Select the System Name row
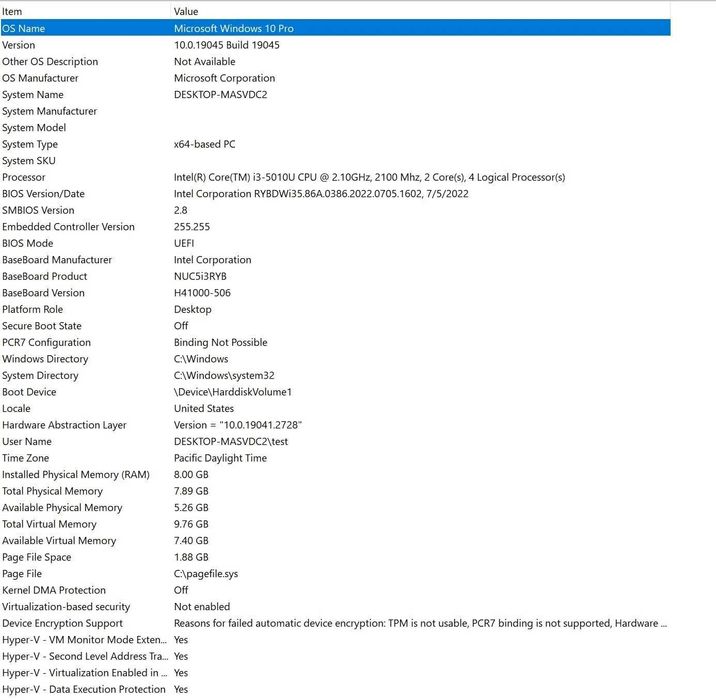This screenshot has width=716, height=700. click(336, 95)
